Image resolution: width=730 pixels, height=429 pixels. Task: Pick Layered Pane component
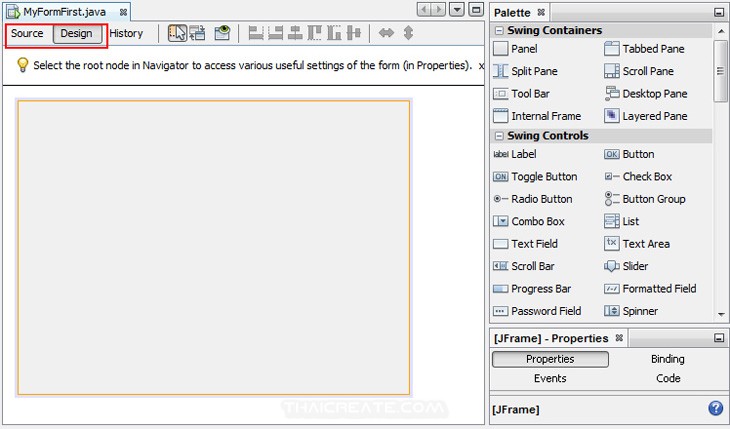[646, 116]
